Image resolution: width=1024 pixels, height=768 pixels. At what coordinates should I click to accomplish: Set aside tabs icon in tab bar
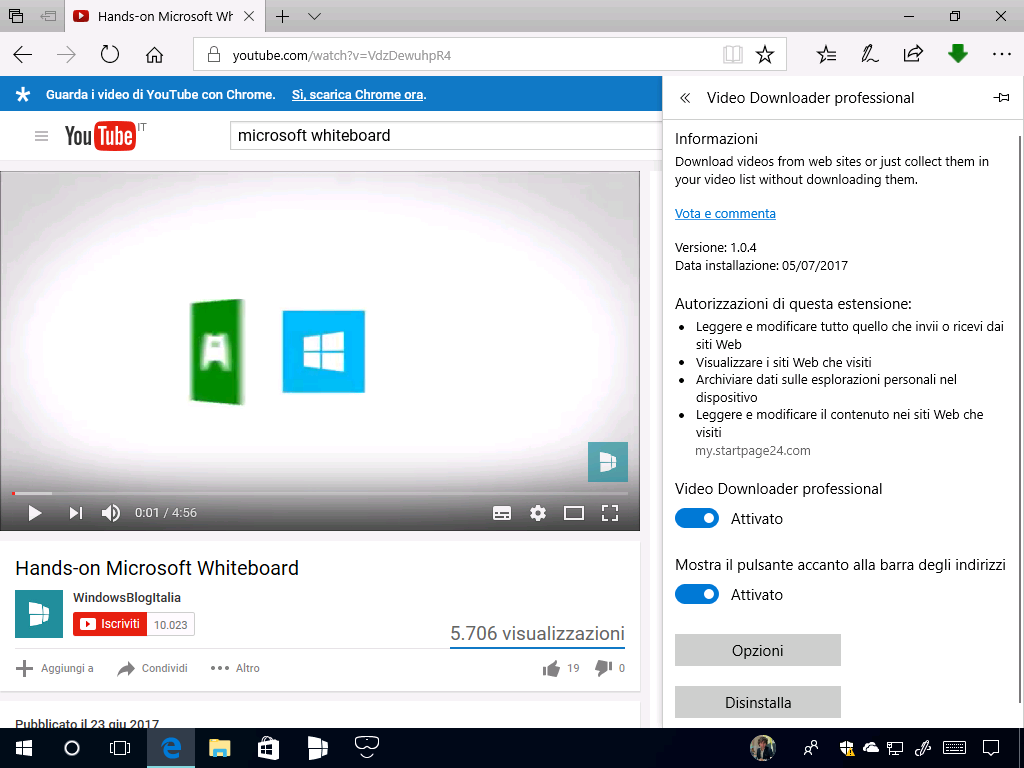tap(48, 16)
